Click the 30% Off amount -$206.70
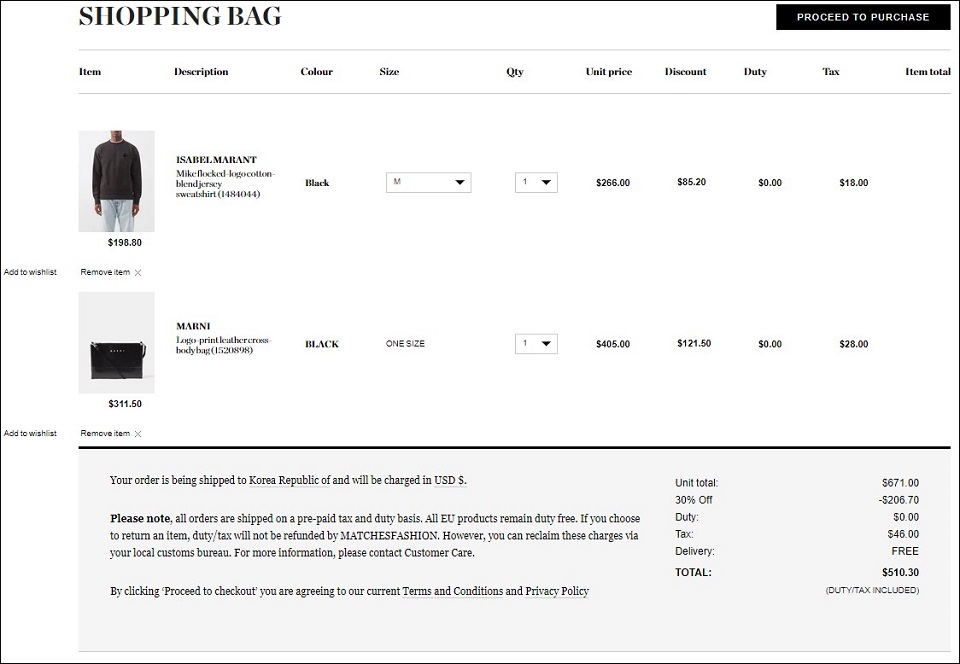This screenshot has height=664, width=960. point(898,500)
